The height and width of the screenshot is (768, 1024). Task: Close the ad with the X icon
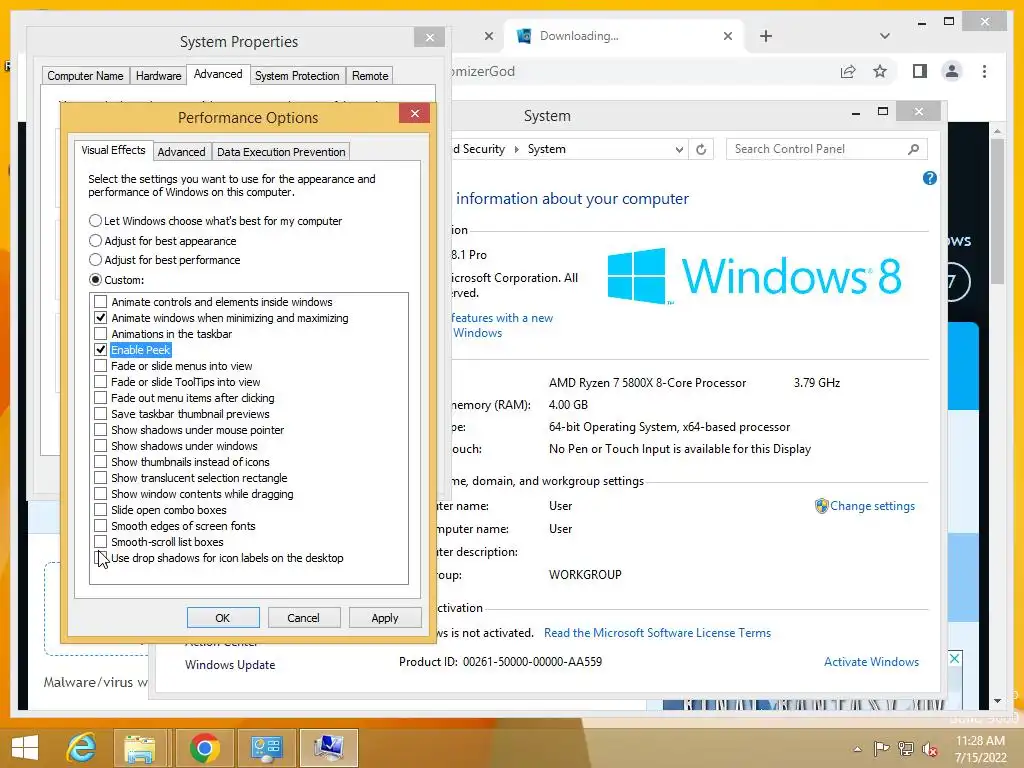(954, 658)
